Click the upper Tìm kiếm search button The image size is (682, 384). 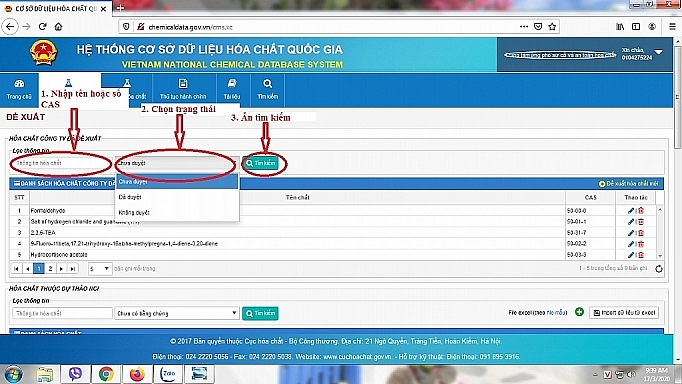click(x=260, y=163)
